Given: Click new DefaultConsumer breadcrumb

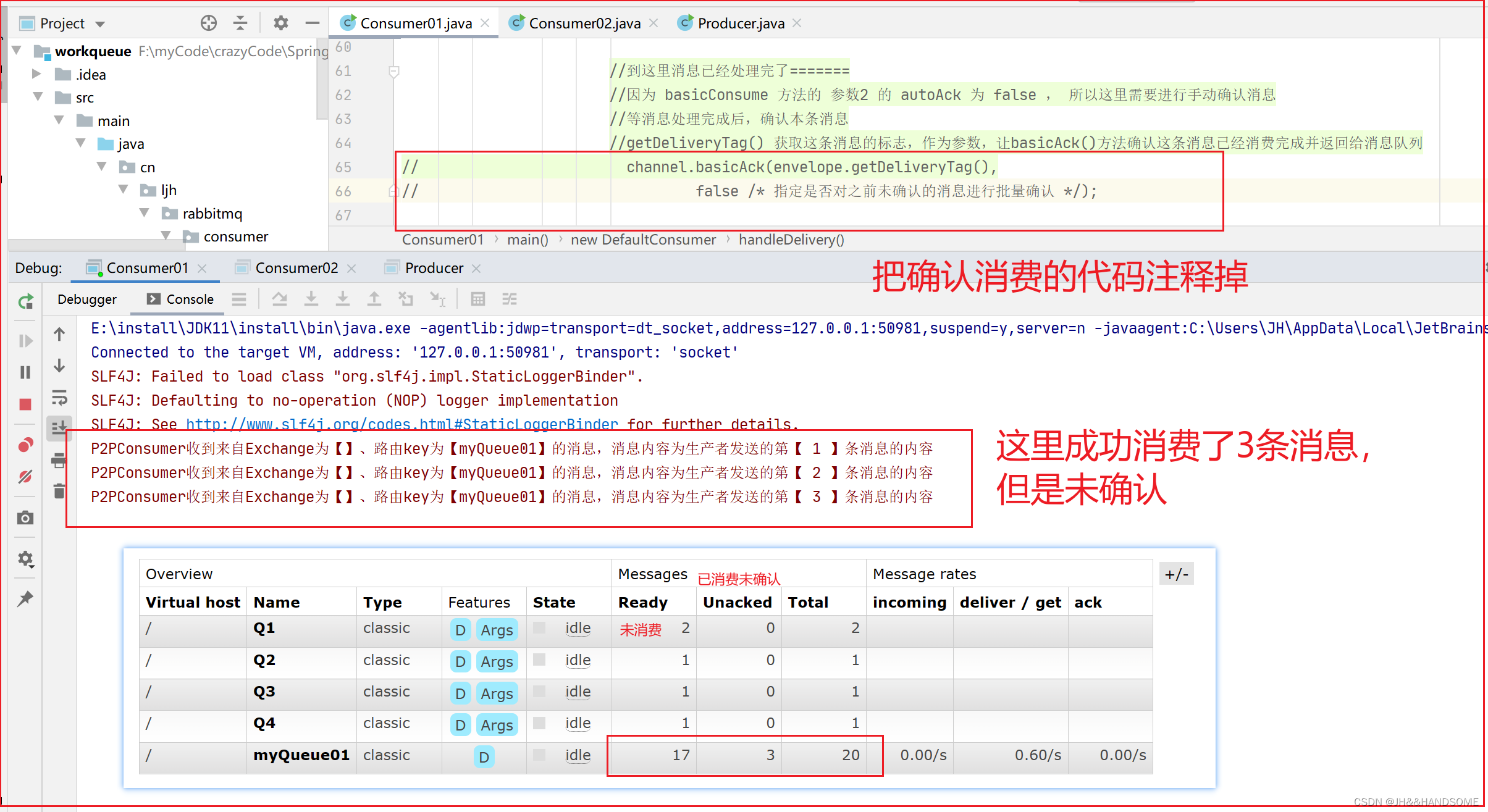Looking at the screenshot, I should [643, 240].
